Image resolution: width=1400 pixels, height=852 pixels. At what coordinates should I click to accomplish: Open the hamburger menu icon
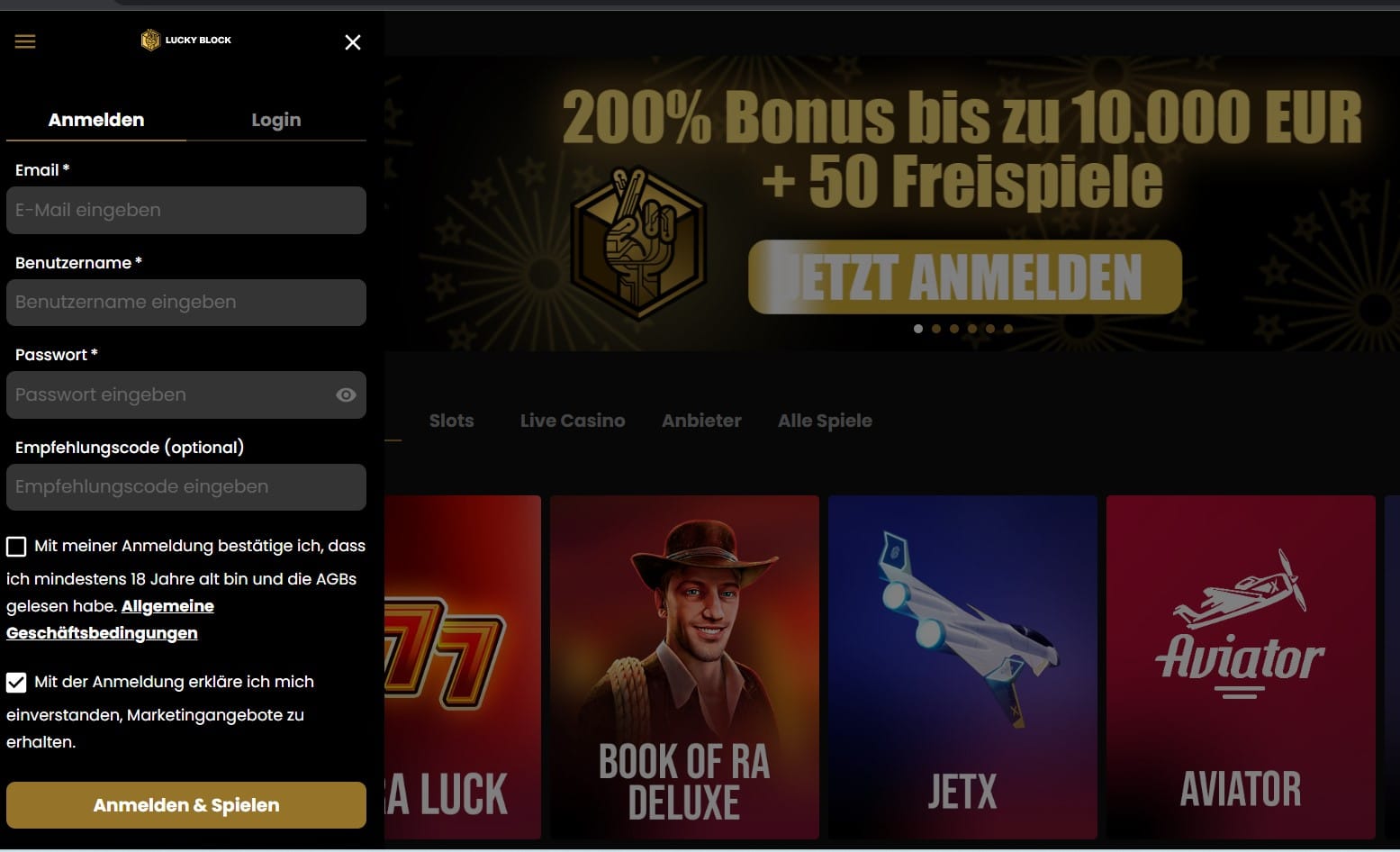25,41
